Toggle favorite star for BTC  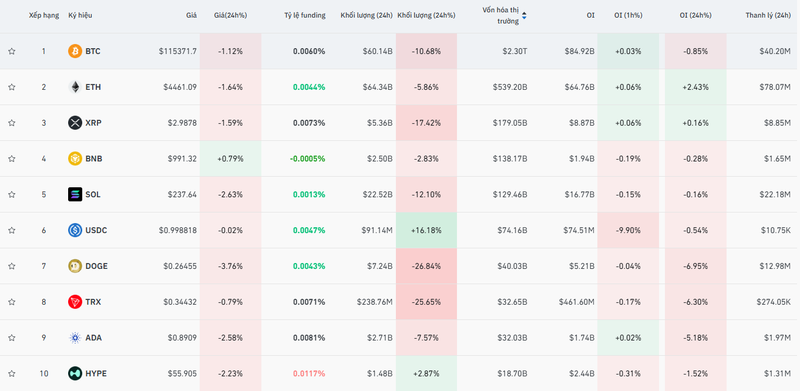pyautogui.click(x=12, y=51)
